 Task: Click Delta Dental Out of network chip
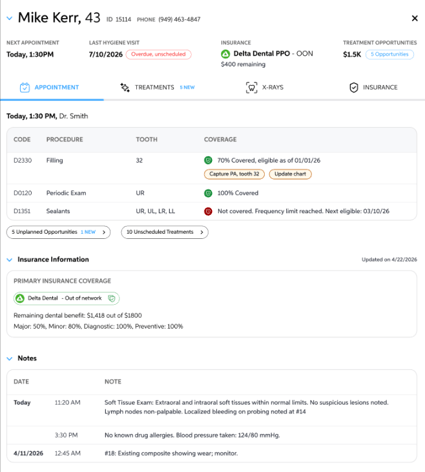click(66, 298)
